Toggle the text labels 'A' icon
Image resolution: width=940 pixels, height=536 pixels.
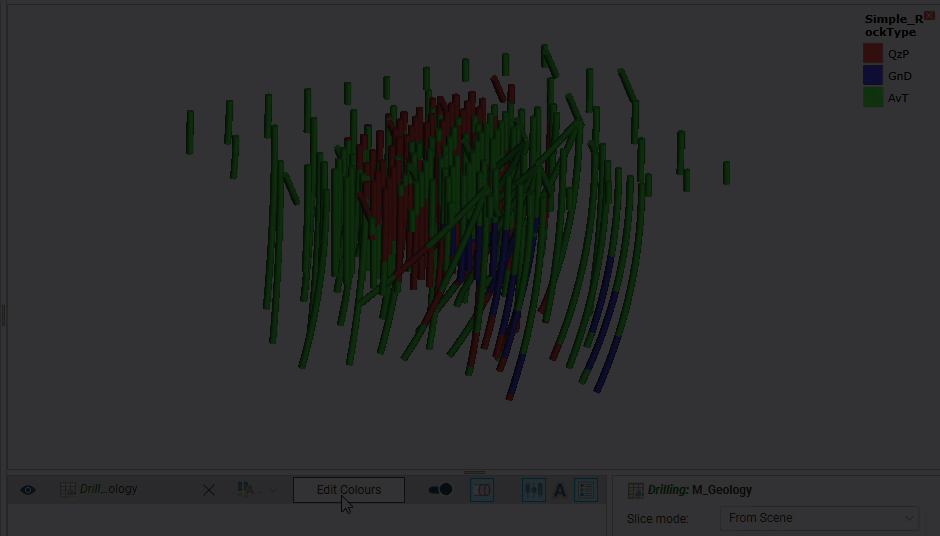(x=560, y=490)
